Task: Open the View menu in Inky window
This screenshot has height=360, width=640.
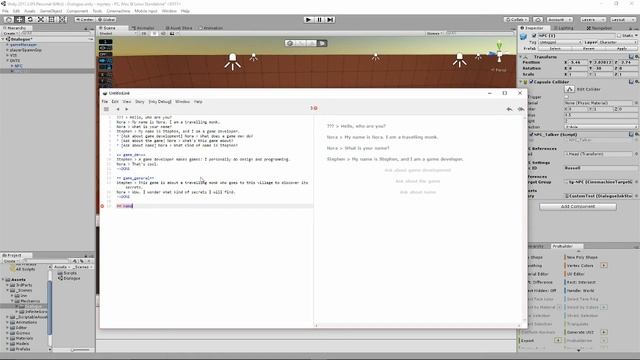Action: 127,102
